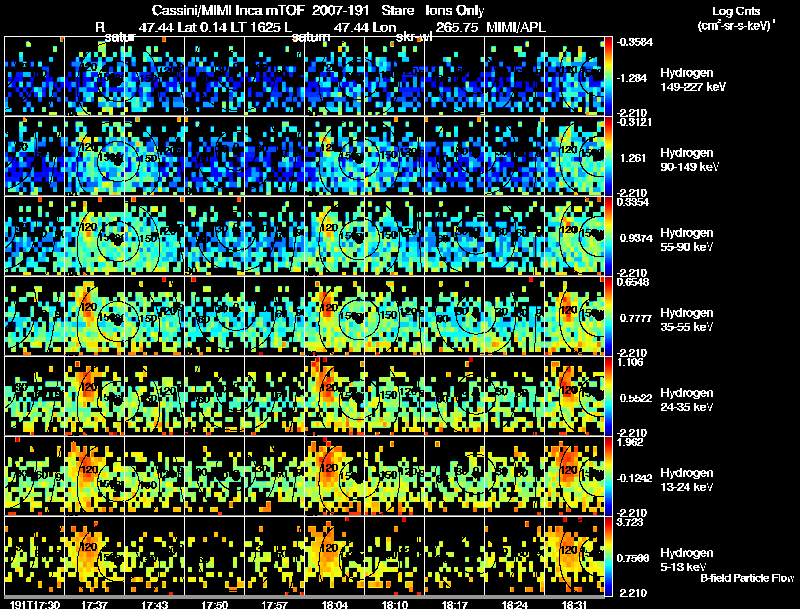Click the 'skr-wl' label above the 18:10 column
800x609 pixels.
(x=414, y=37)
